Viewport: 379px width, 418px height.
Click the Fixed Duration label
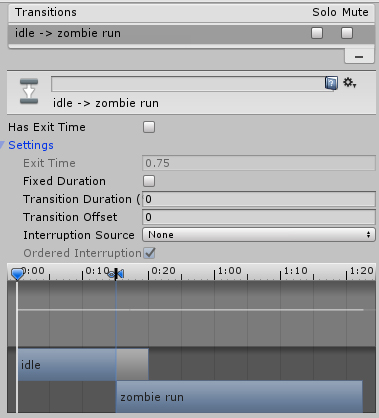pyautogui.click(x=64, y=181)
